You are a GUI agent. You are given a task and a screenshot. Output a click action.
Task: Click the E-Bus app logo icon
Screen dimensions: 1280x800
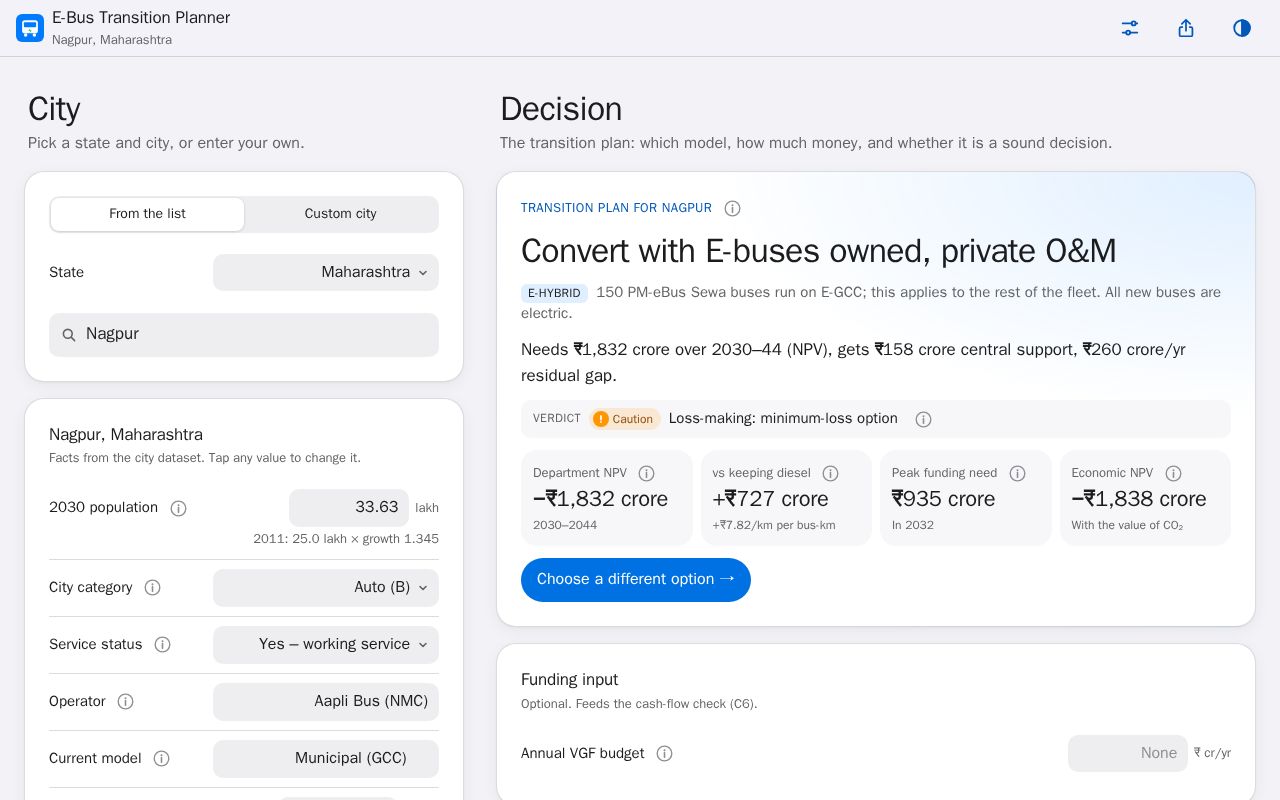[x=30, y=28]
